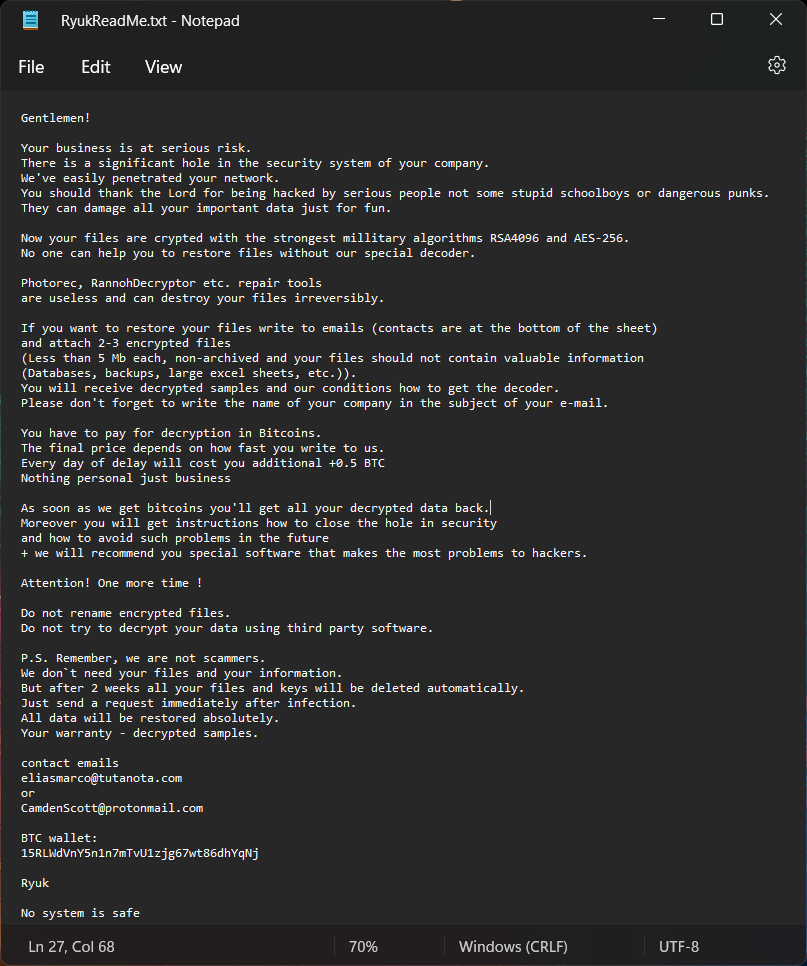
Task: Open Notepad settings gear icon
Action: 776,65
